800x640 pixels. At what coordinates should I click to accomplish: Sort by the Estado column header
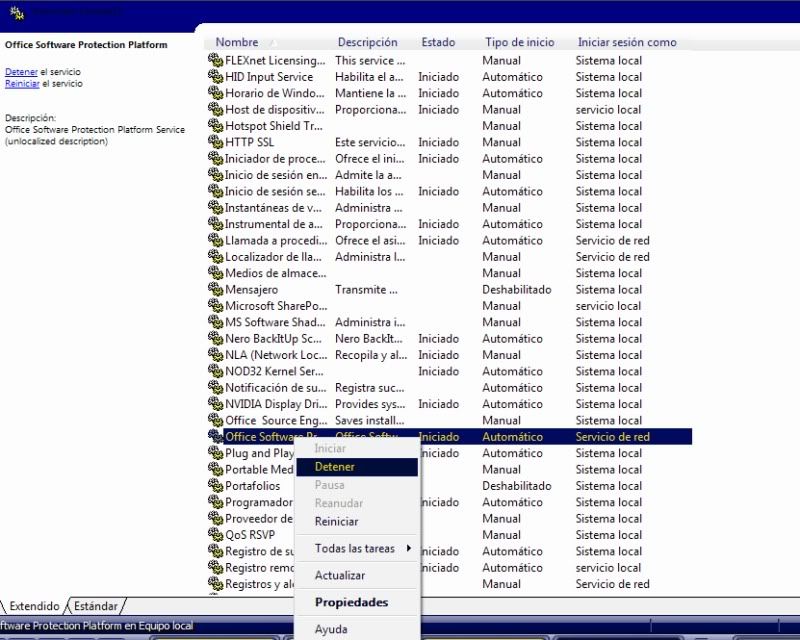pos(438,42)
